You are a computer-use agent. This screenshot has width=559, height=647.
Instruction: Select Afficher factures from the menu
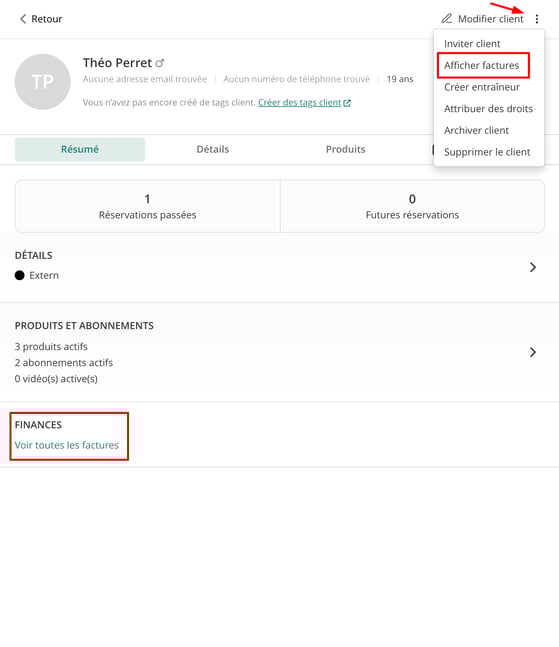481,65
